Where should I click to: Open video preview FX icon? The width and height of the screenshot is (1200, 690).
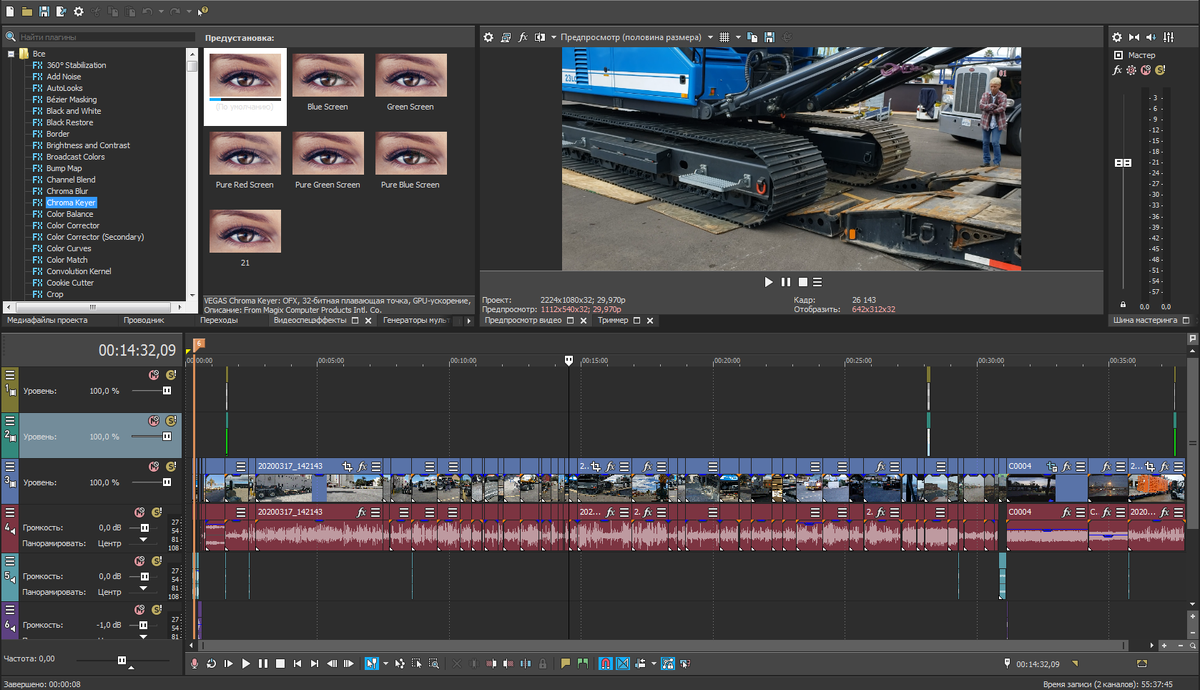523,37
